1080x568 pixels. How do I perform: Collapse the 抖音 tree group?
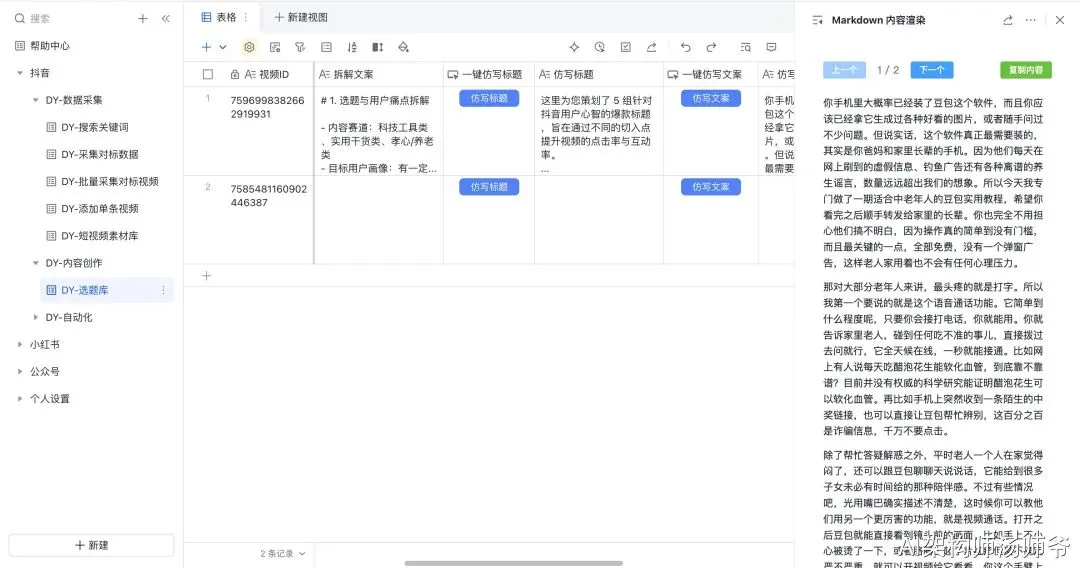(20, 72)
